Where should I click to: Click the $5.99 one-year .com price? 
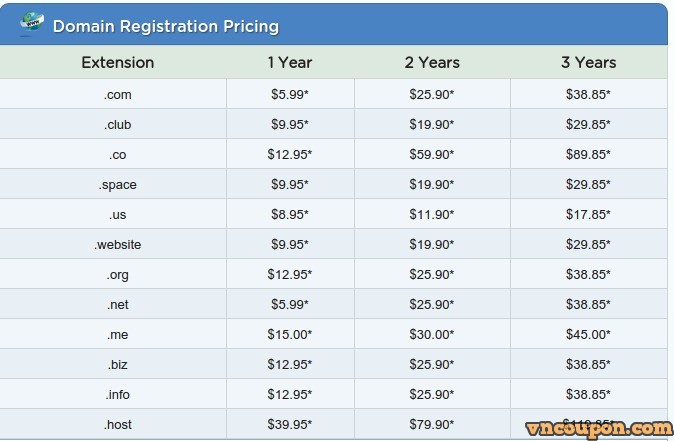click(290, 94)
